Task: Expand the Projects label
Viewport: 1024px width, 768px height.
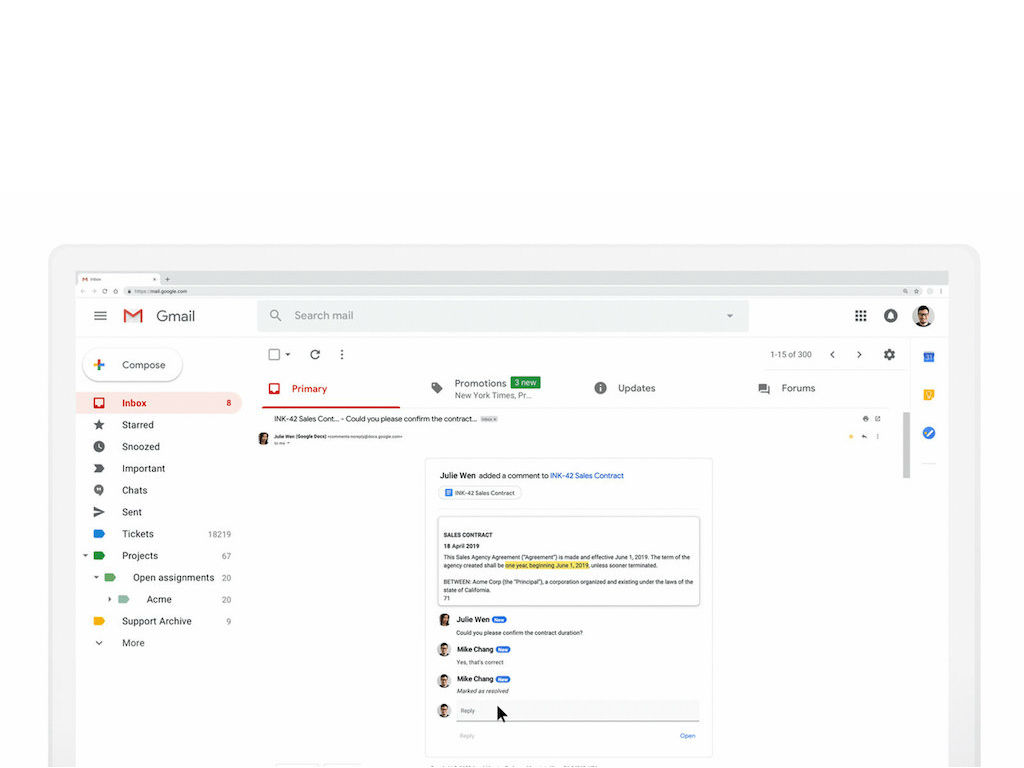Action: point(85,555)
